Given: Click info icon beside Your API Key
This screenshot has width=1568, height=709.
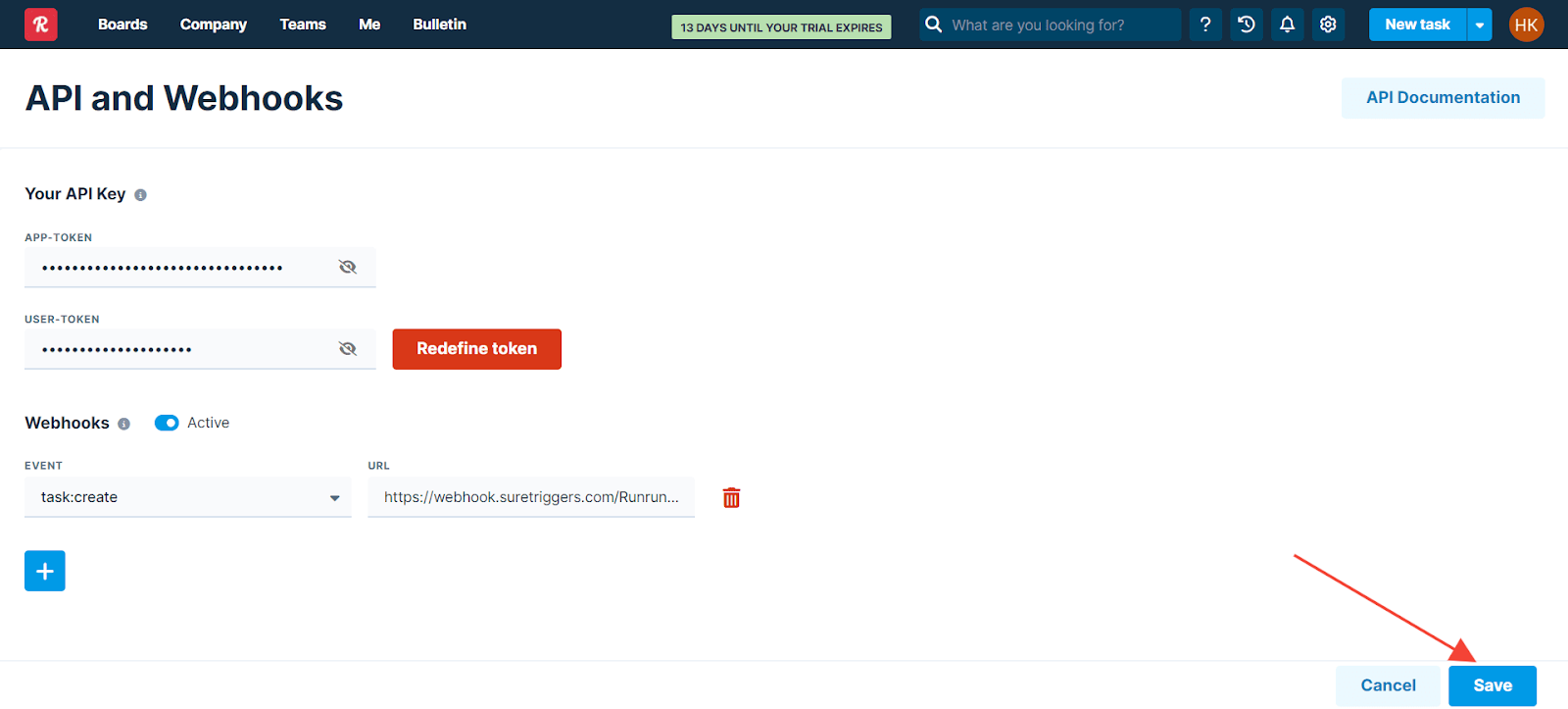Looking at the screenshot, I should pos(140,195).
